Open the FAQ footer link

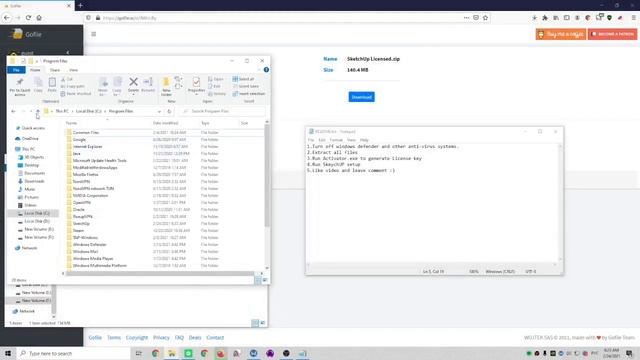[179, 338]
